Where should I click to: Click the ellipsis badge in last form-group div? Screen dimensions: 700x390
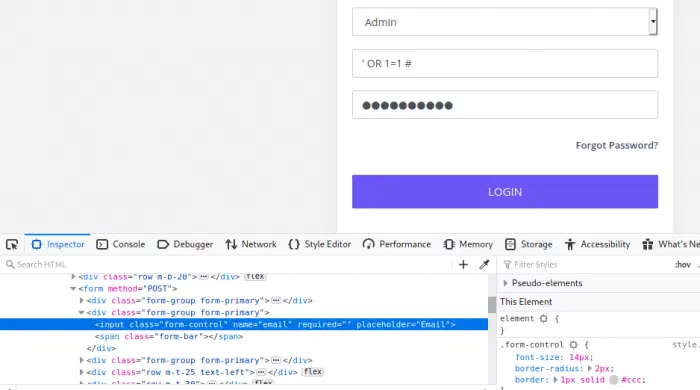pyautogui.click(x=276, y=360)
